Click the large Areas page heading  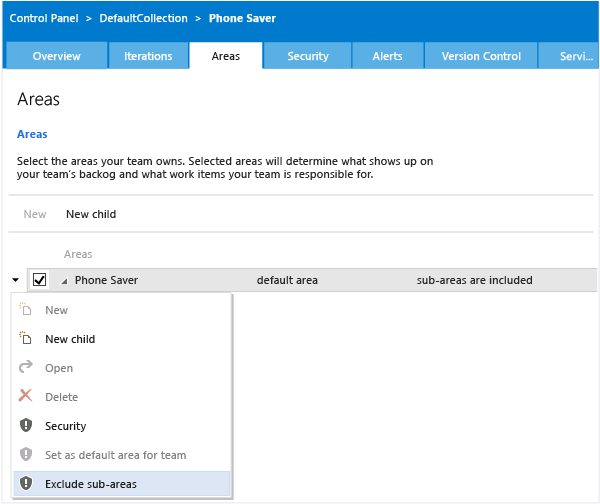(x=38, y=99)
